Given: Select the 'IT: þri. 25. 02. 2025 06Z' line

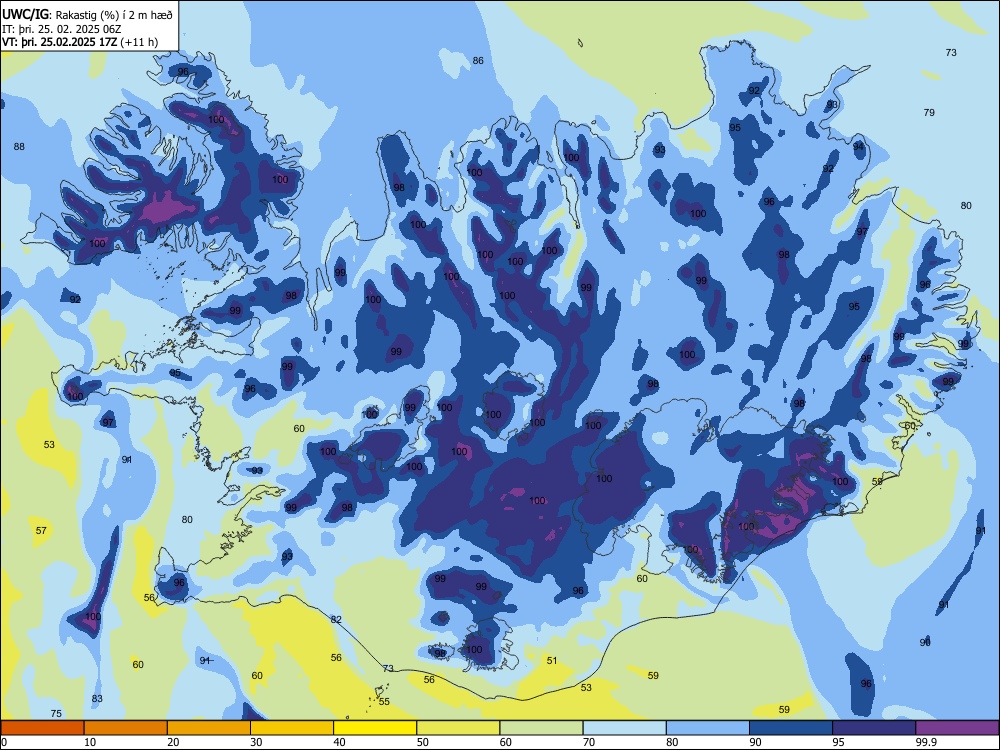Looking at the screenshot, I should (x=62, y=29).
